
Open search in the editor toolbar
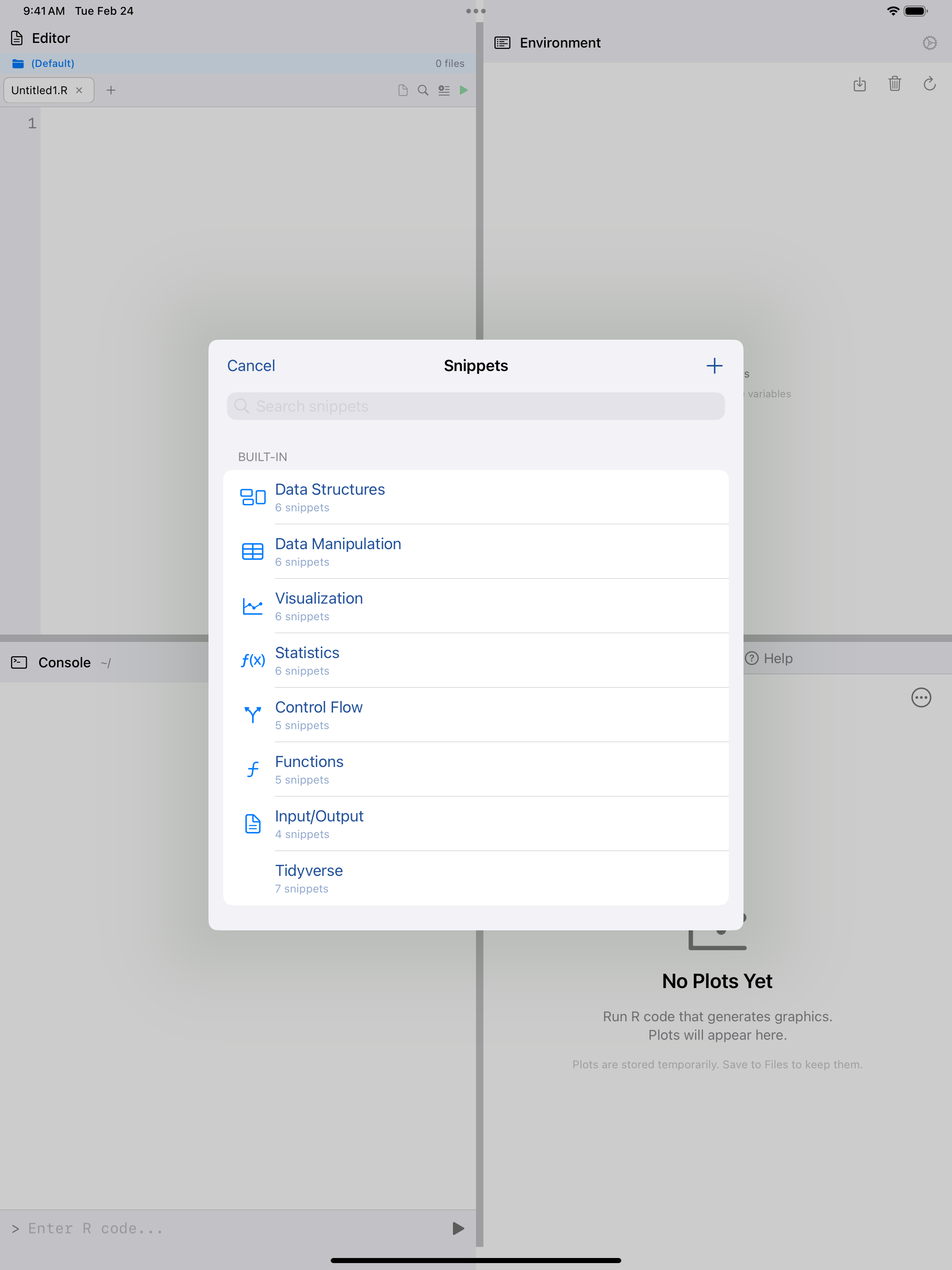[x=423, y=90]
